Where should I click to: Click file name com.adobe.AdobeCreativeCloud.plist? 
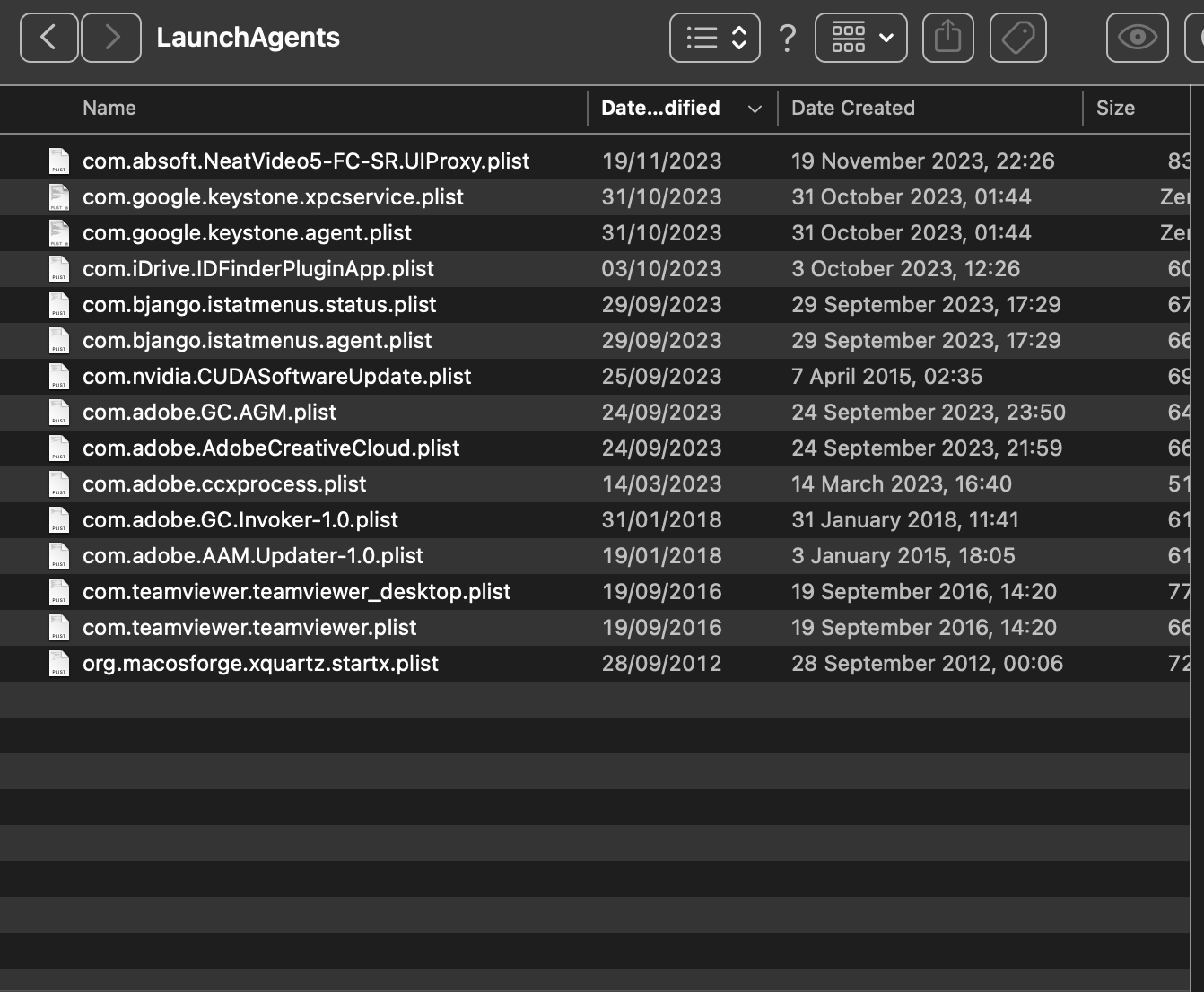pyautogui.click(x=271, y=448)
